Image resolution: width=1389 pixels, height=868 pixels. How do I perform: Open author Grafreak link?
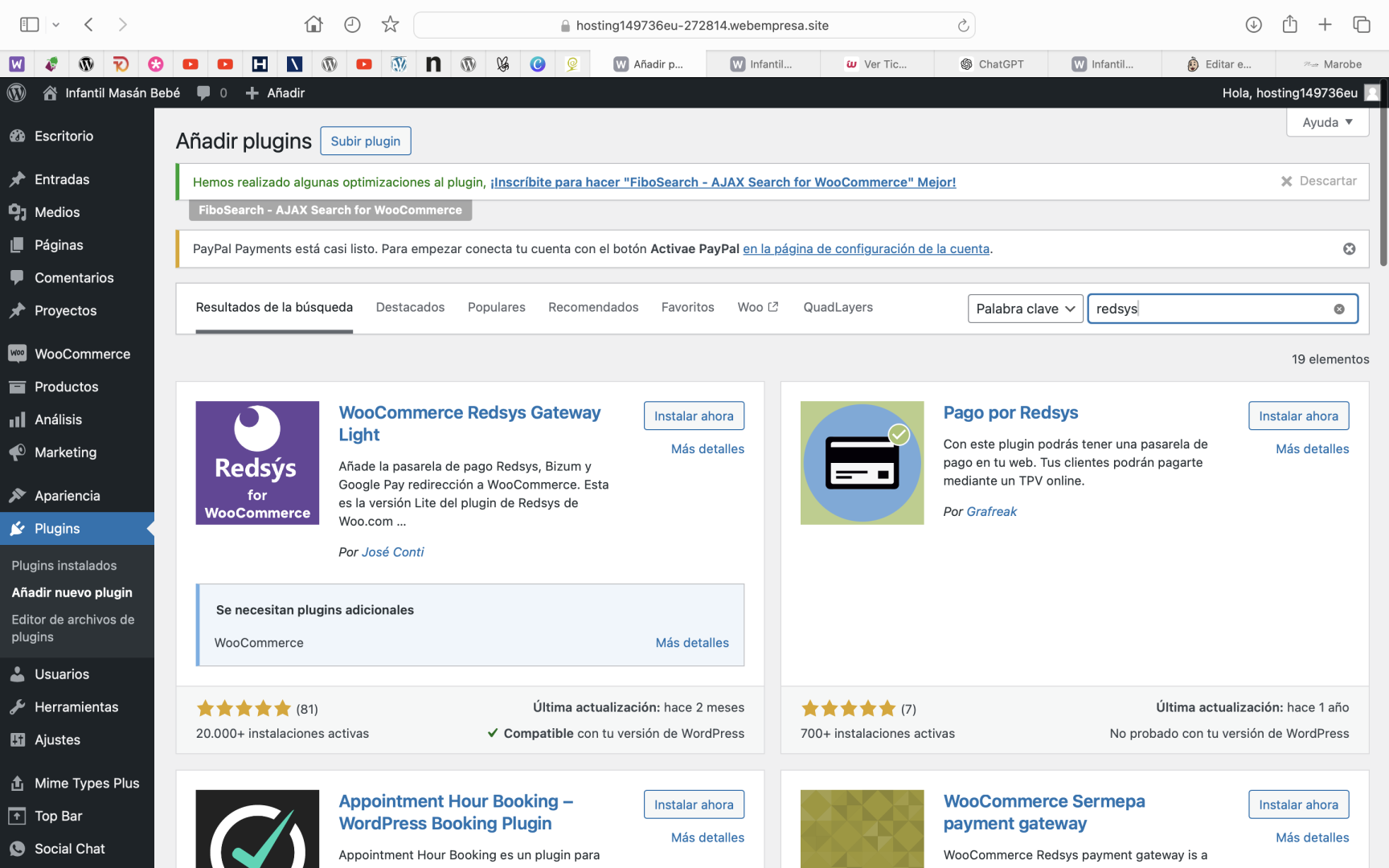point(991,512)
